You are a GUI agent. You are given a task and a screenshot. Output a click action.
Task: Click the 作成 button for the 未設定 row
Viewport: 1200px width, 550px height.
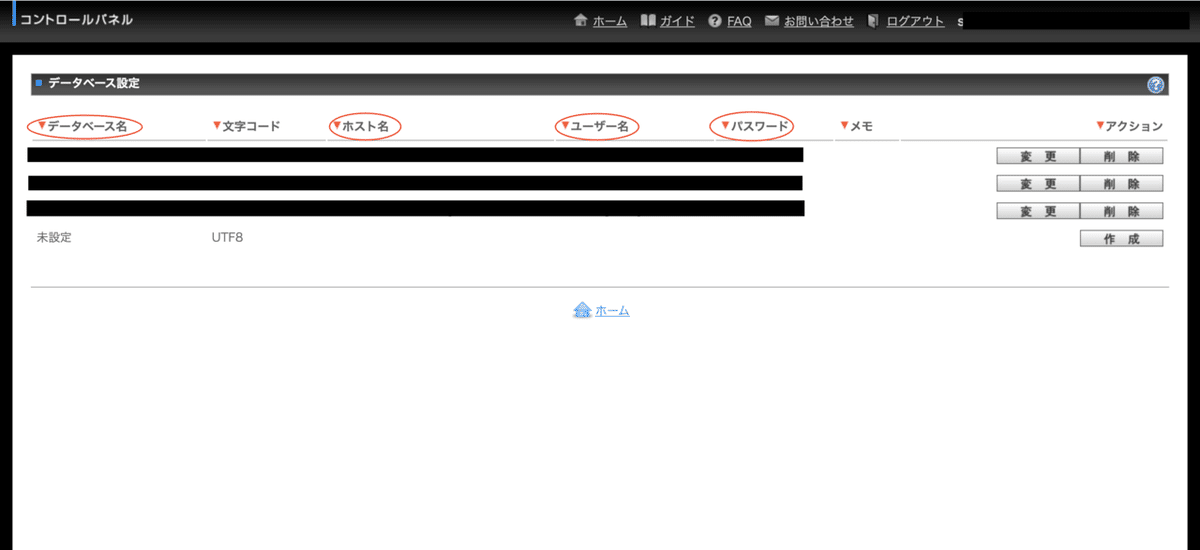(x=1121, y=238)
